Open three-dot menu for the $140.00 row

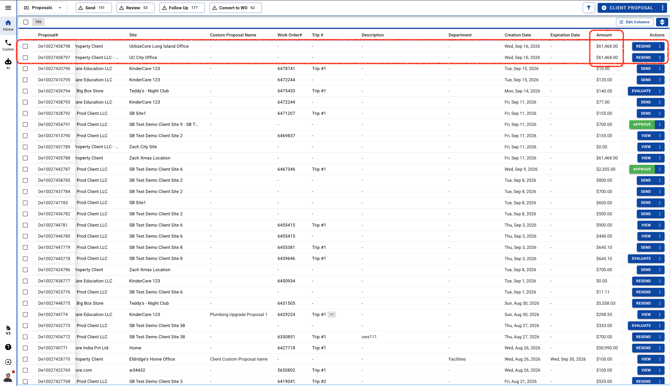(660, 91)
